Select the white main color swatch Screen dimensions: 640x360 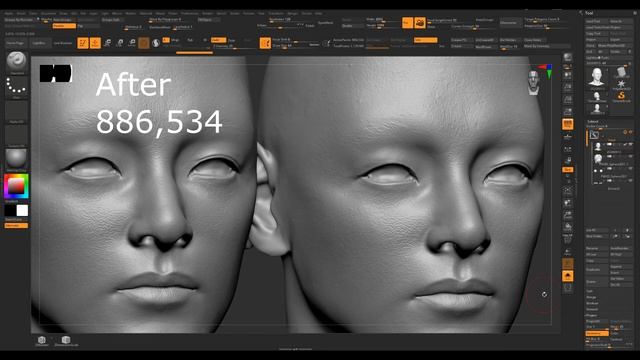point(22,211)
